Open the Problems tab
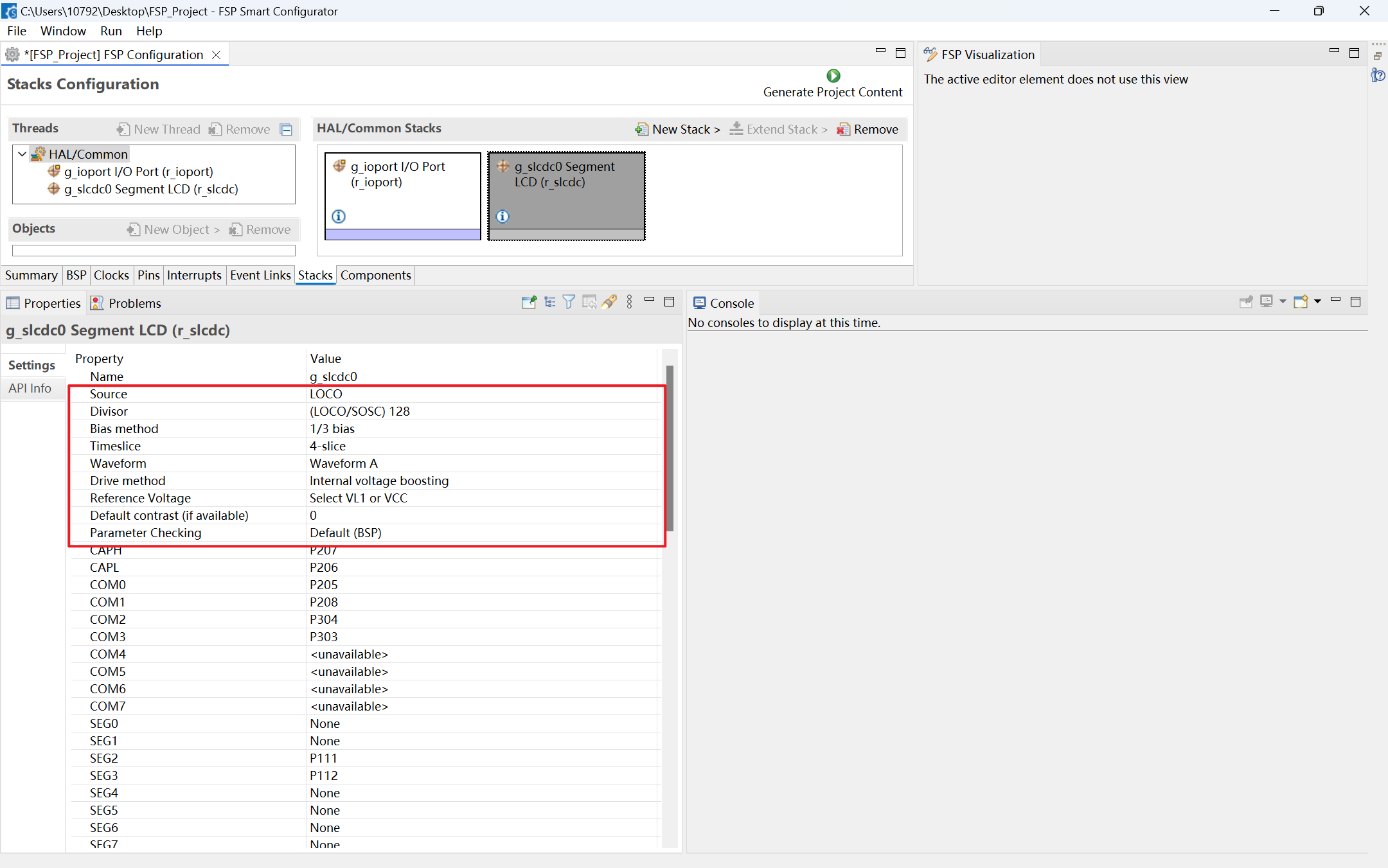1388x868 pixels. pyautogui.click(x=126, y=303)
